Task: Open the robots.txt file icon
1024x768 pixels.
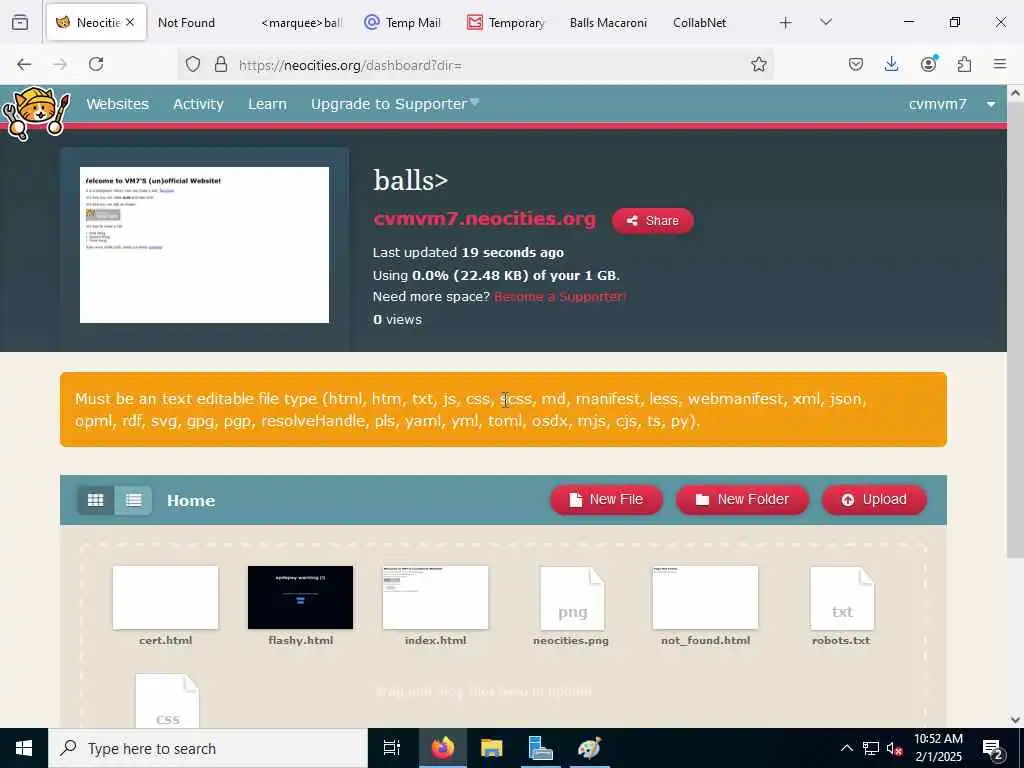Action: (x=842, y=598)
